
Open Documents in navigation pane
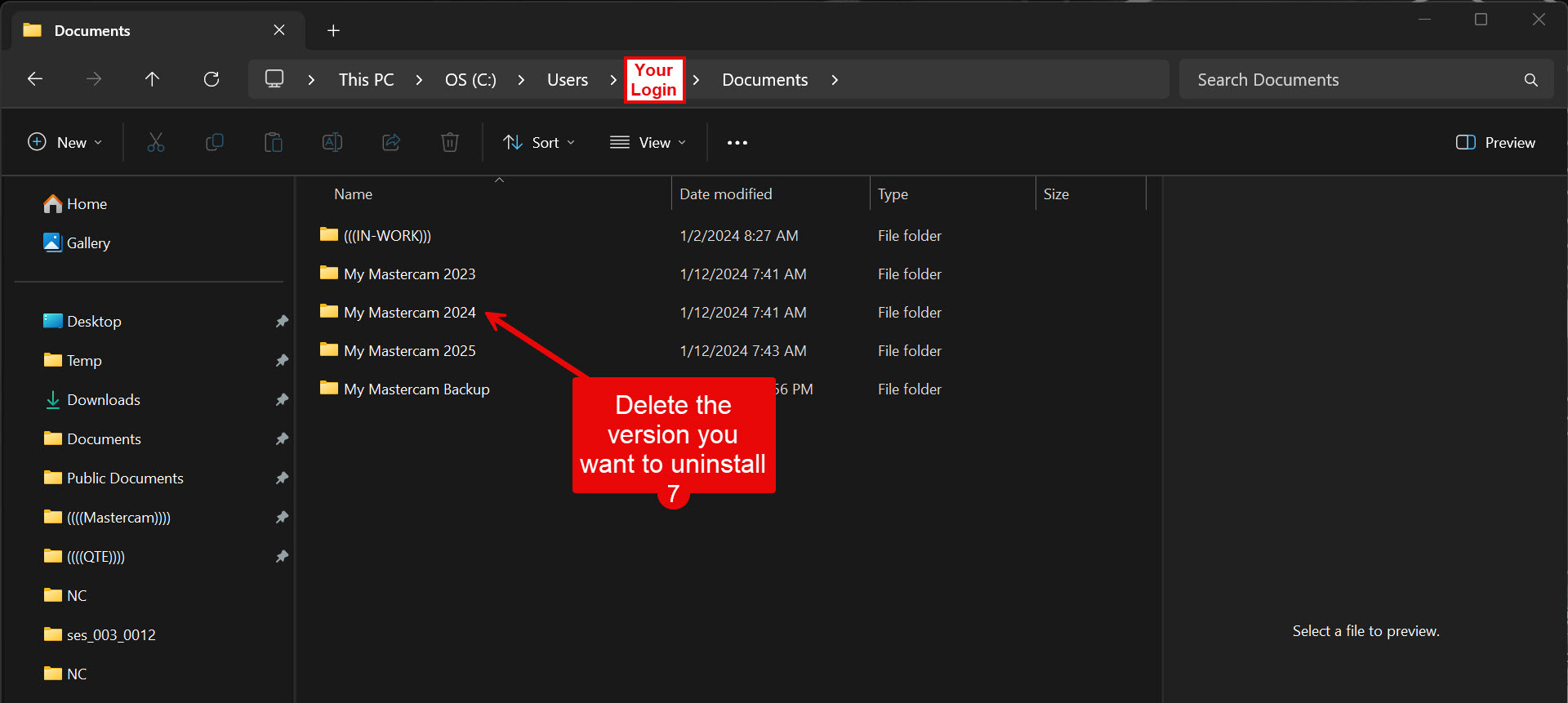(x=92, y=439)
